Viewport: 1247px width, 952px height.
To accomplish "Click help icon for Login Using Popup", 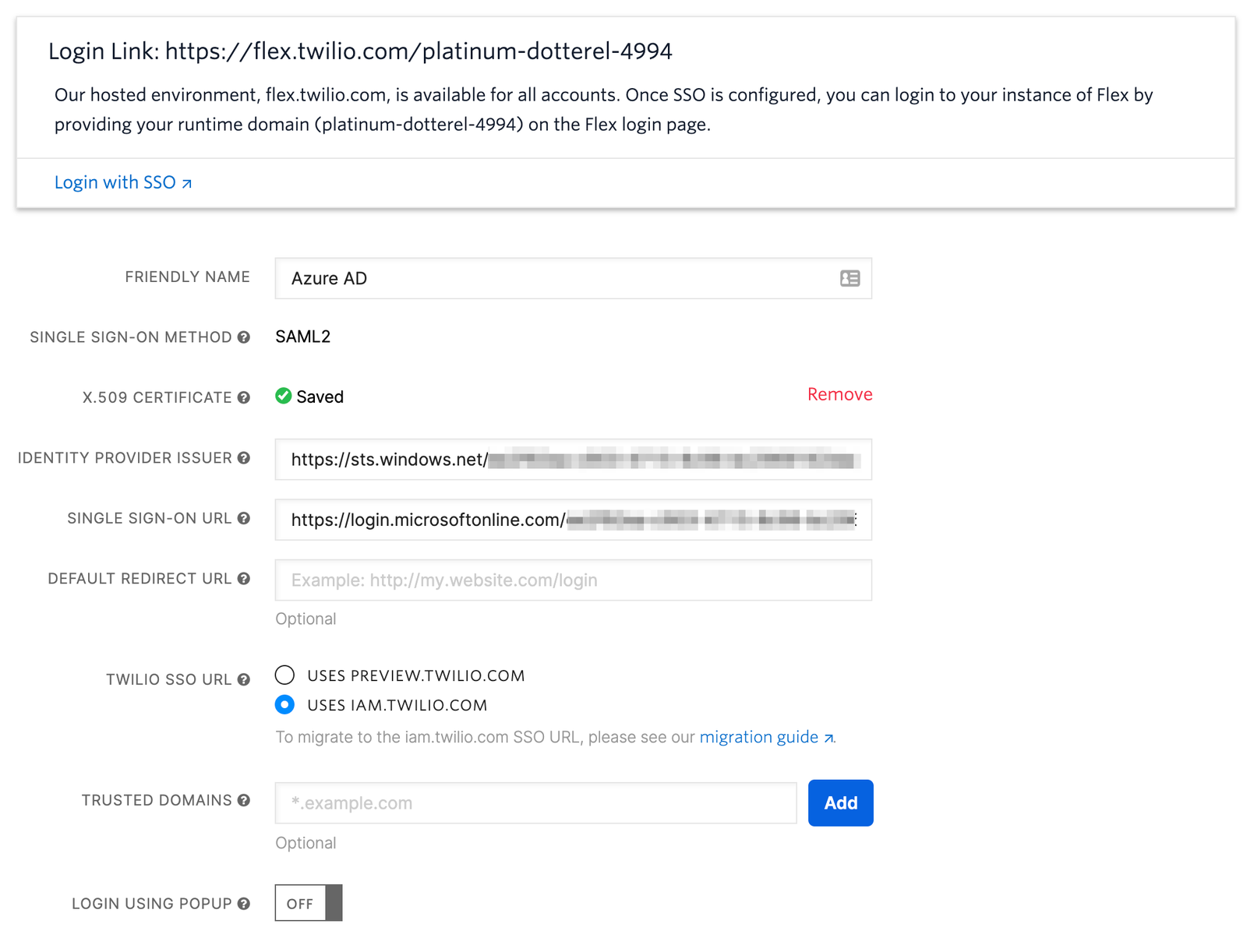I will coord(244,904).
